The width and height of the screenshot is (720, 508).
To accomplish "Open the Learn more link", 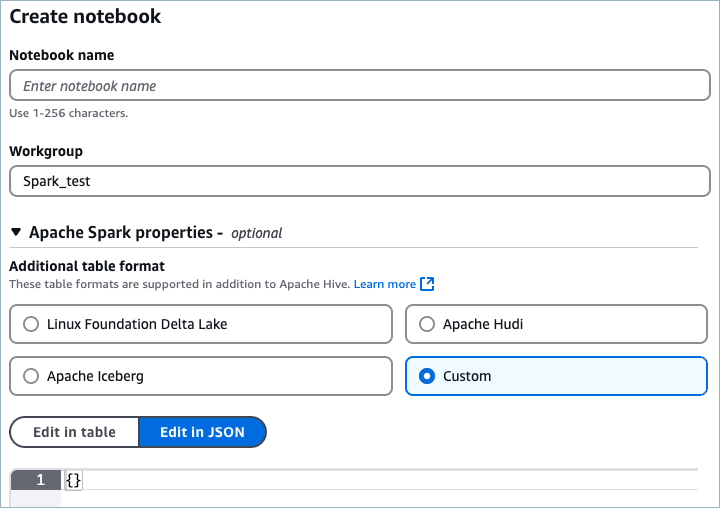I will click(384, 284).
